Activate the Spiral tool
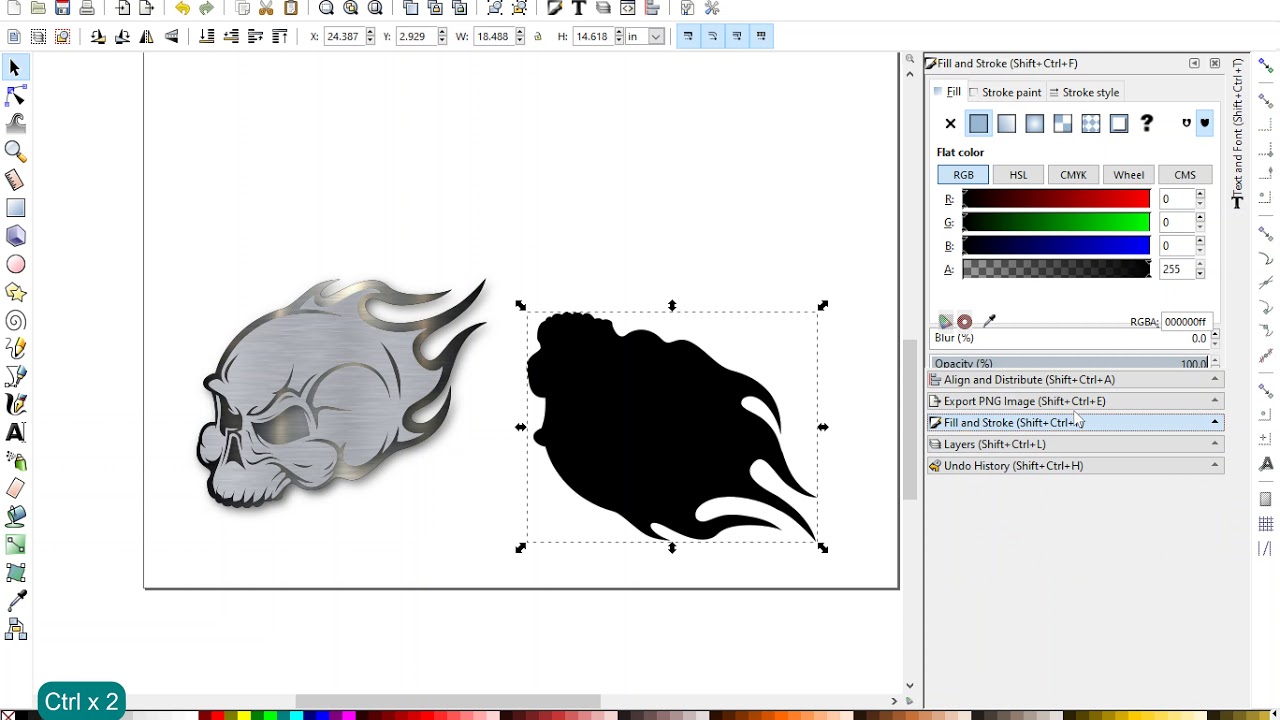This screenshot has width=1280, height=720. pyautogui.click(x=15, y=321)
